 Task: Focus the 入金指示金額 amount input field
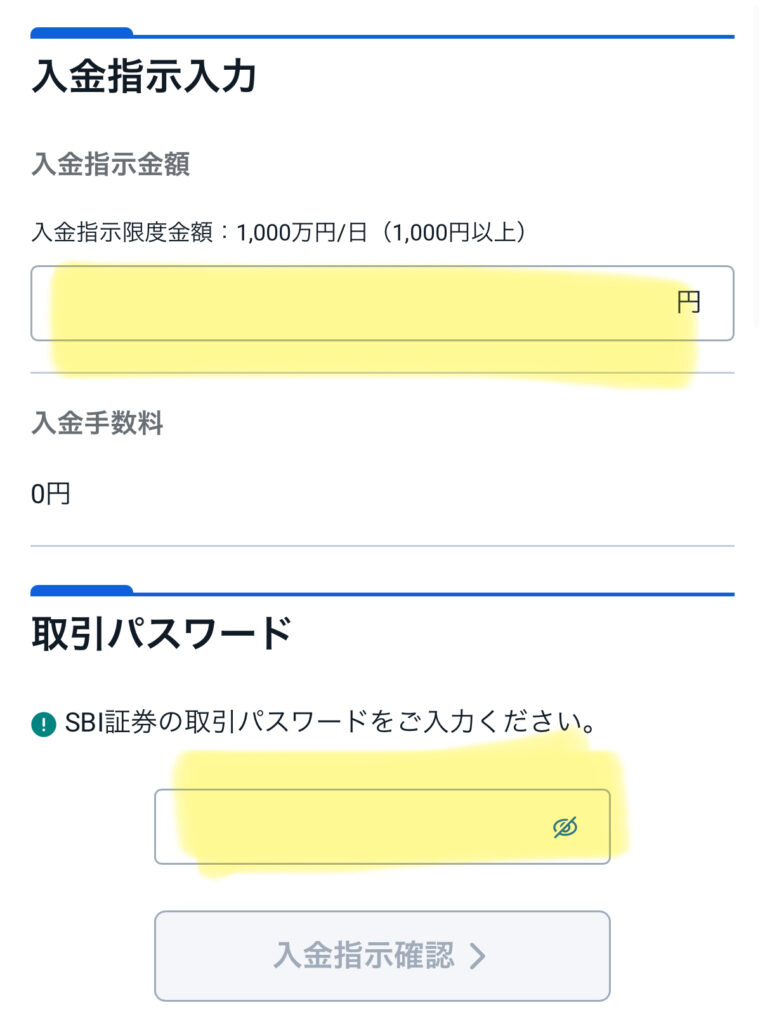click(x=350, y=303)
